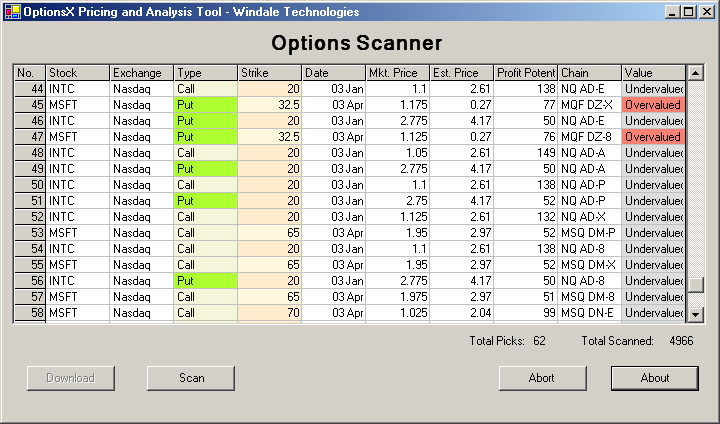Click the Total Picks value 62
Viewport: 720px width, 424px height.
[x=540, y=341]
